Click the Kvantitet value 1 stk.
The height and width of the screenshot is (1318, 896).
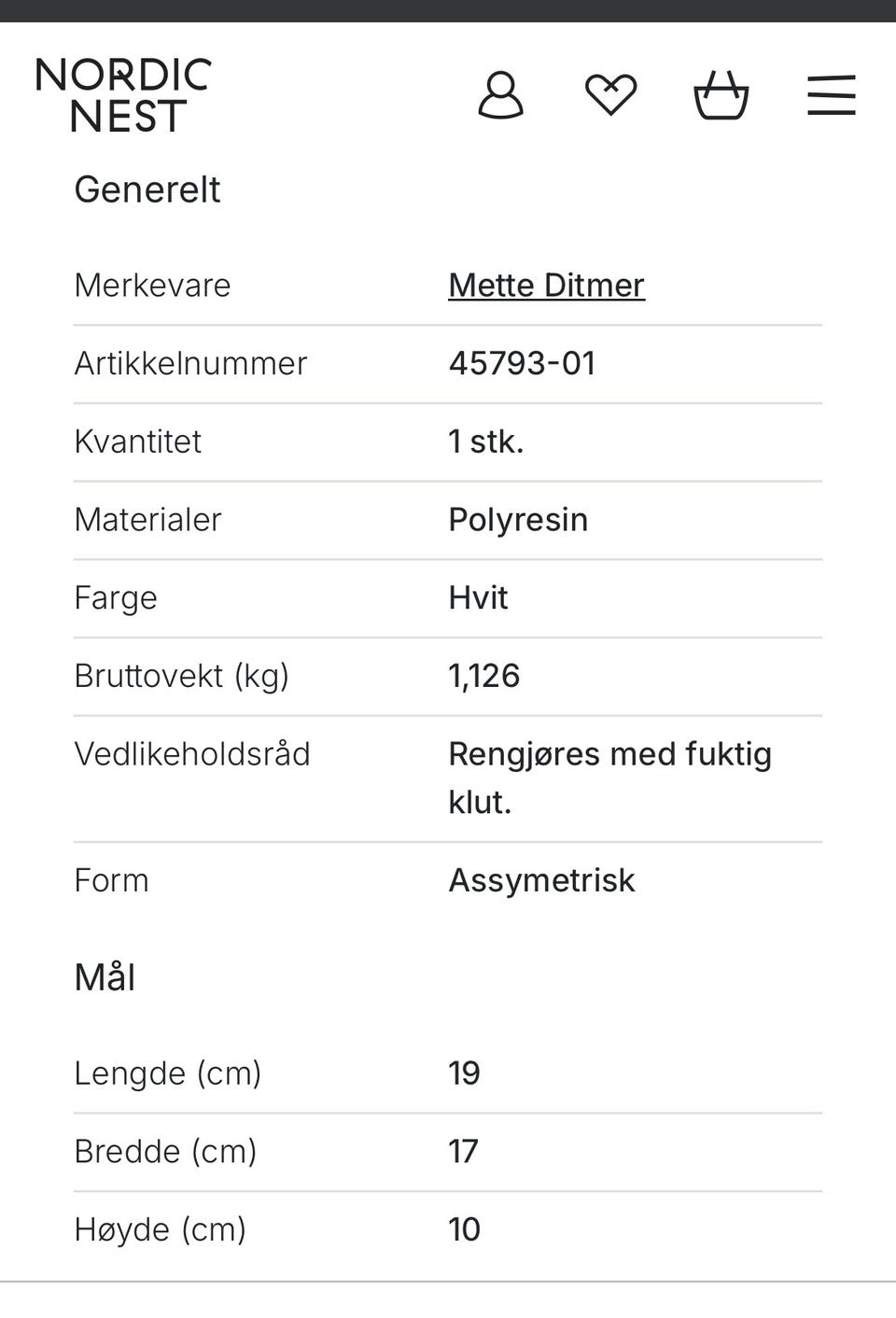pos(485,442)
